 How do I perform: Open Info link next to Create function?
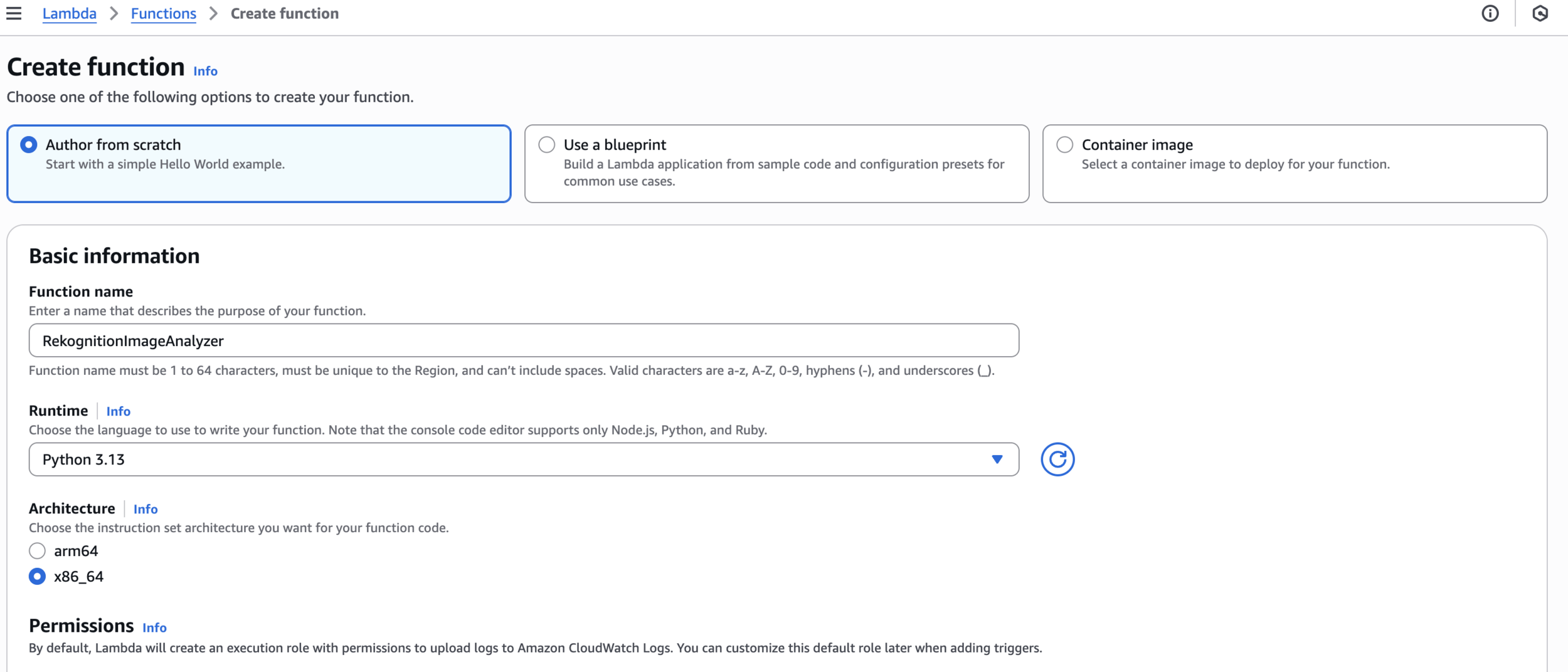tap(205, 71)
